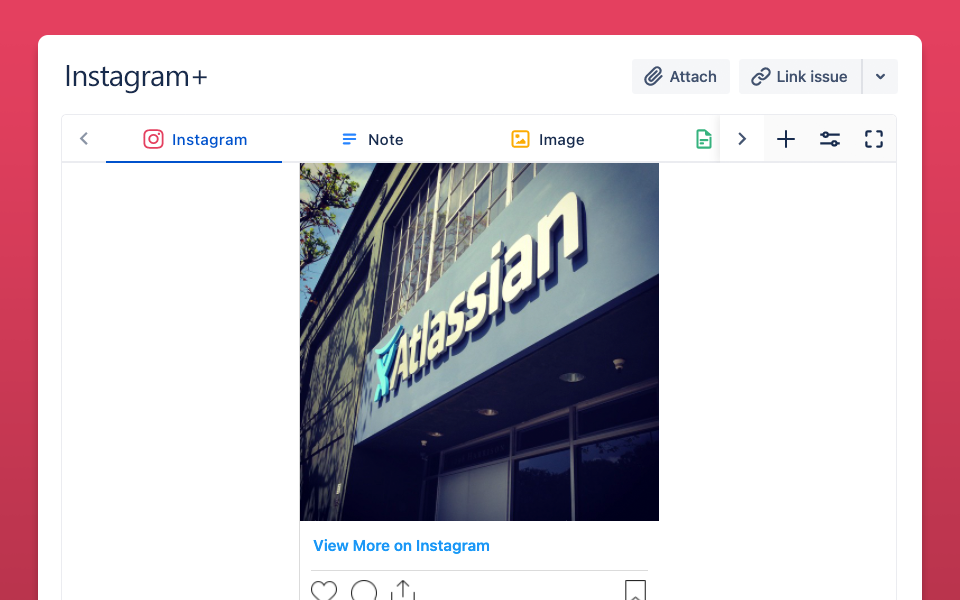Switch to the Note tab
The width and height of the screenshot is (960, 600).
370,139
